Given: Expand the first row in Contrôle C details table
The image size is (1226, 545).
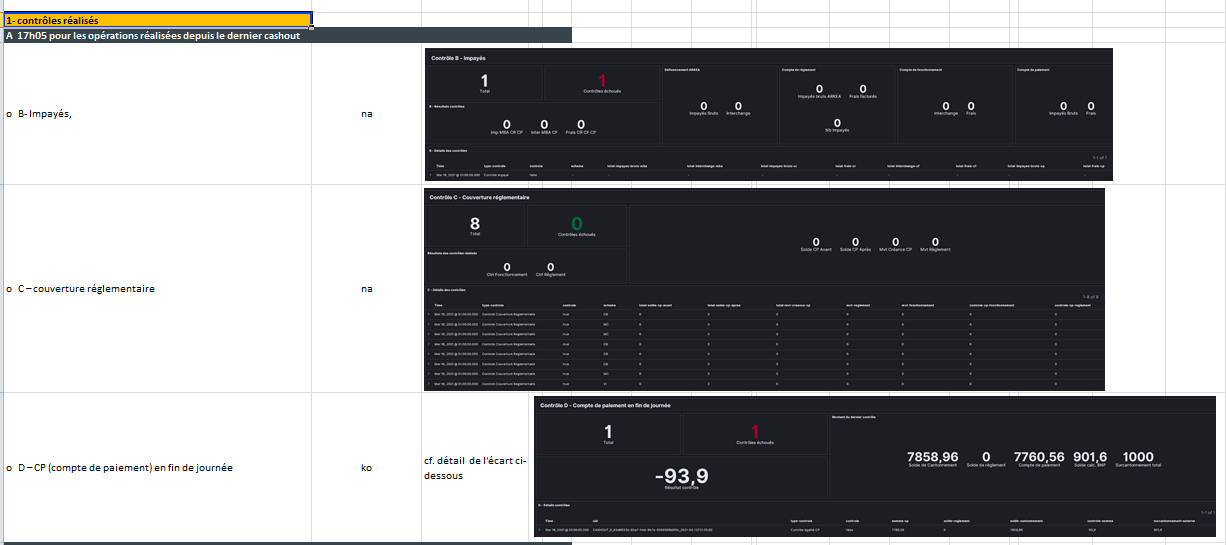Looking at the screenshot, I should [431, 314].
